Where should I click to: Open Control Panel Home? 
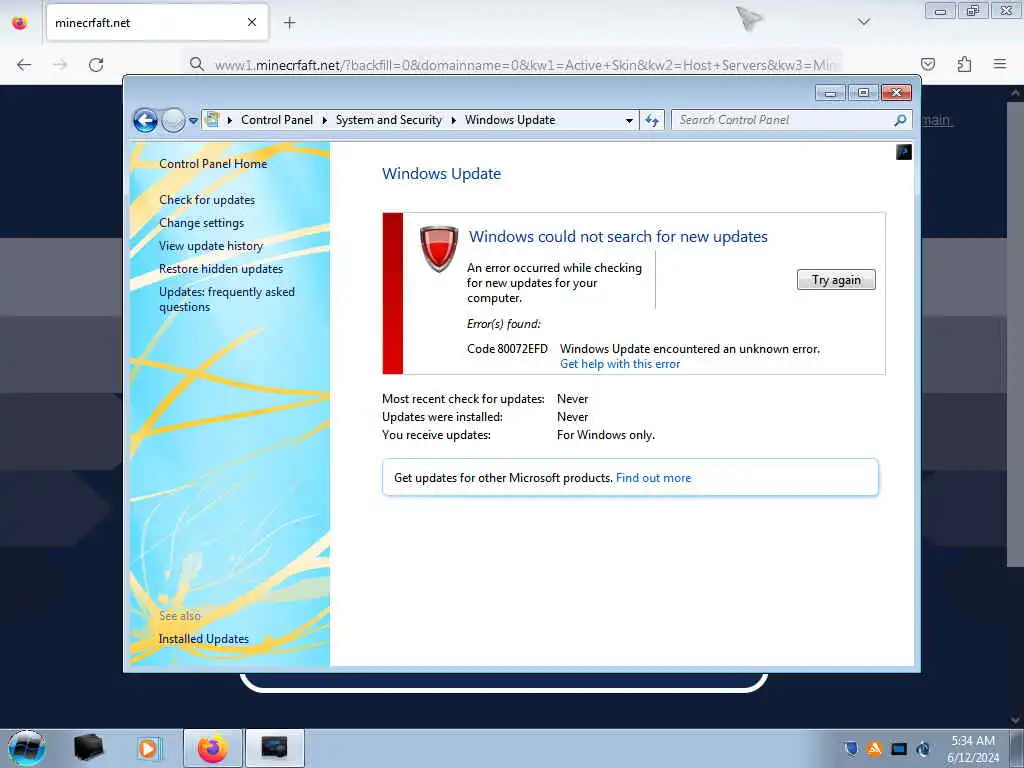point(213,164)
